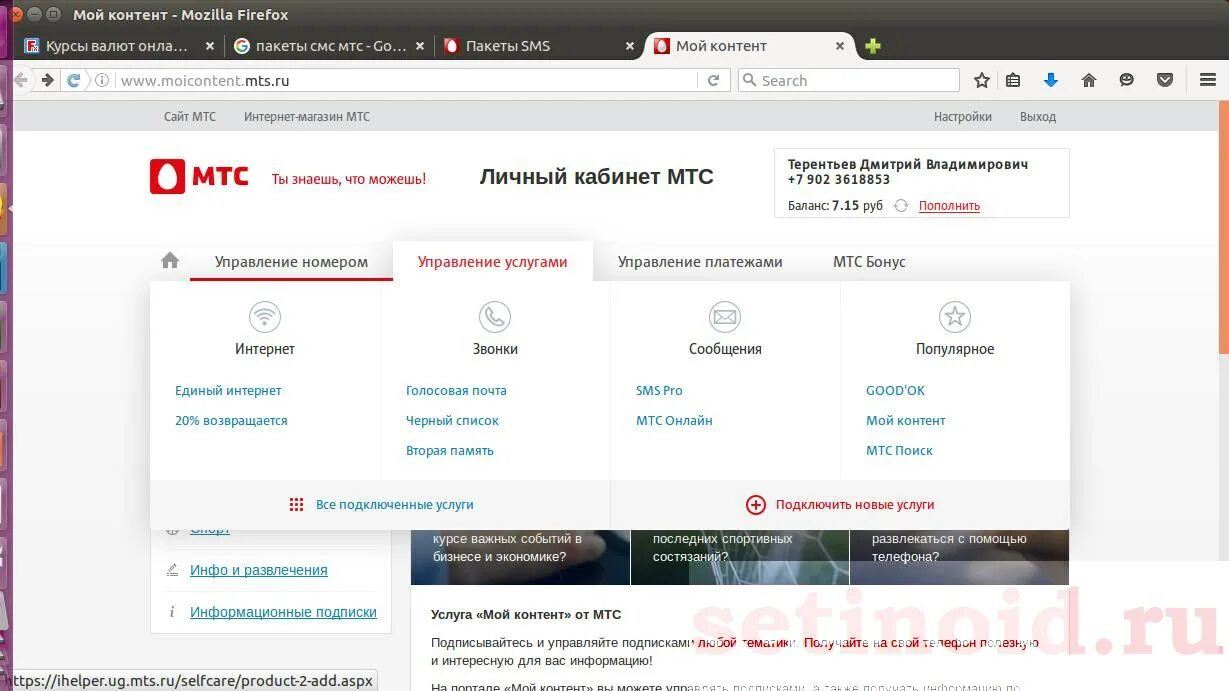Open МТС Бонус menu
The width and height of the screenshot is (1229, 691).
tap(869, 262)
